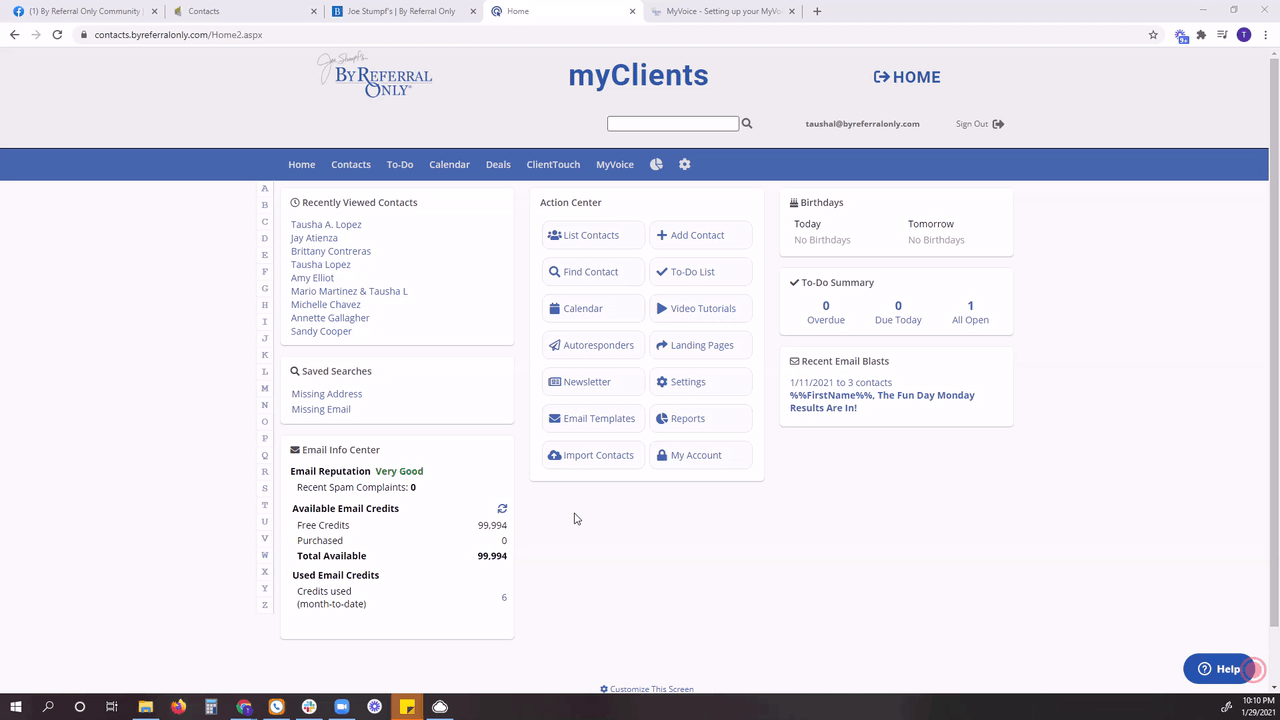The image size is (1280, 720).
Task: Bookmark this page with star icon
Action: pos(1153,35)
